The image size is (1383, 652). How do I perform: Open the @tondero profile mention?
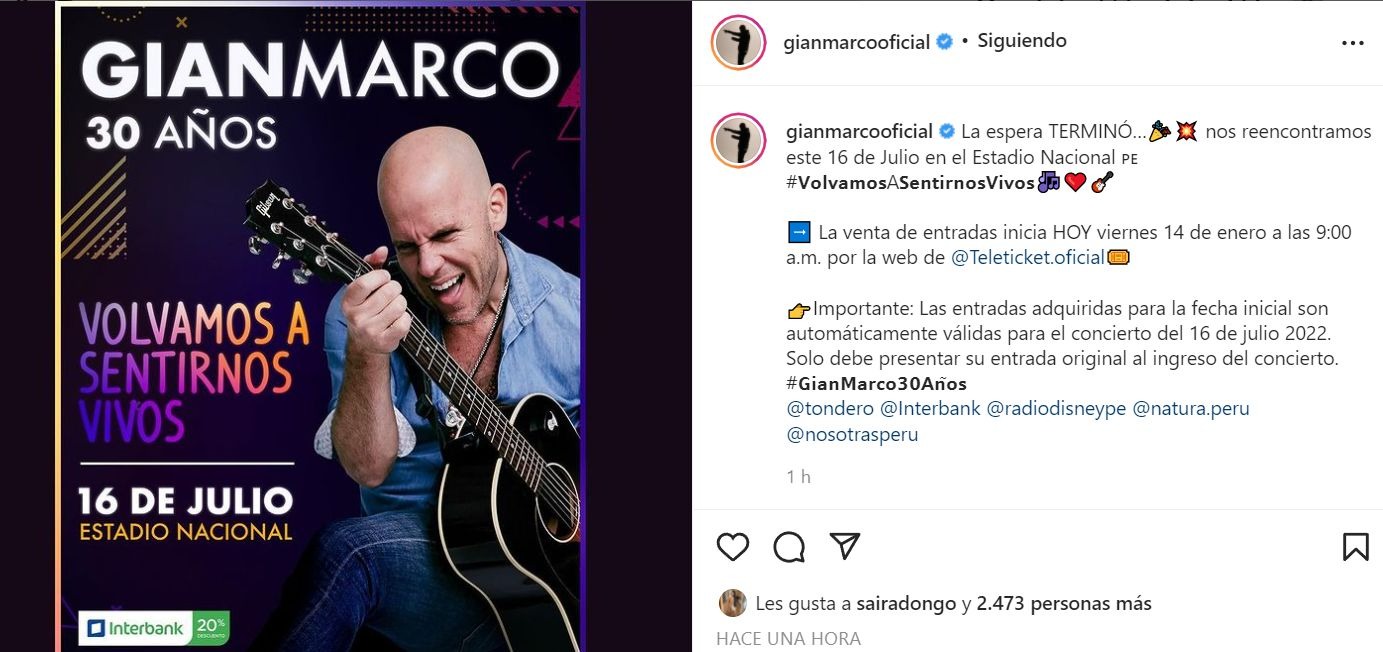coord(830,409)
